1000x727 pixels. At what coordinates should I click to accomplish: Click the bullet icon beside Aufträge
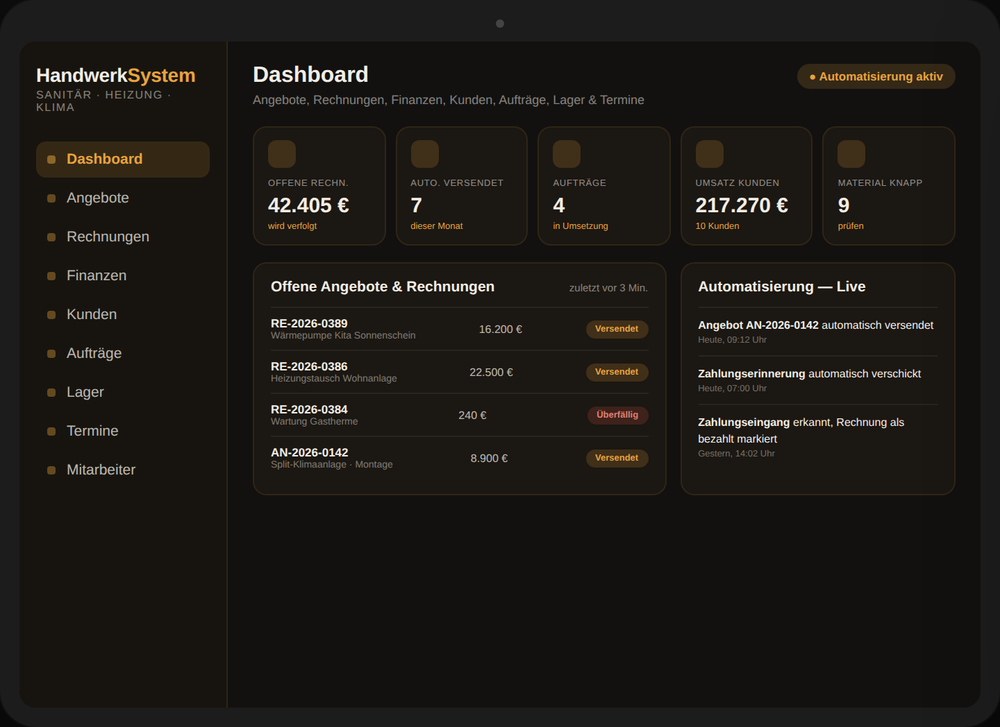52,354
